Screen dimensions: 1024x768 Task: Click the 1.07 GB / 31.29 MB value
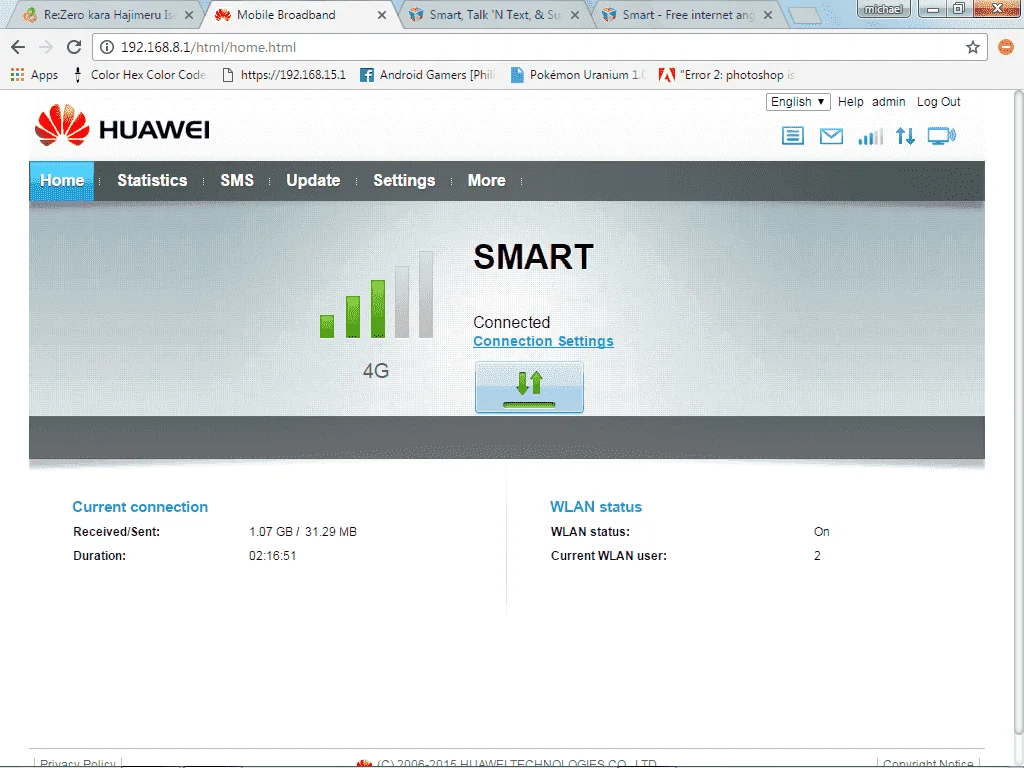point(303,532)
